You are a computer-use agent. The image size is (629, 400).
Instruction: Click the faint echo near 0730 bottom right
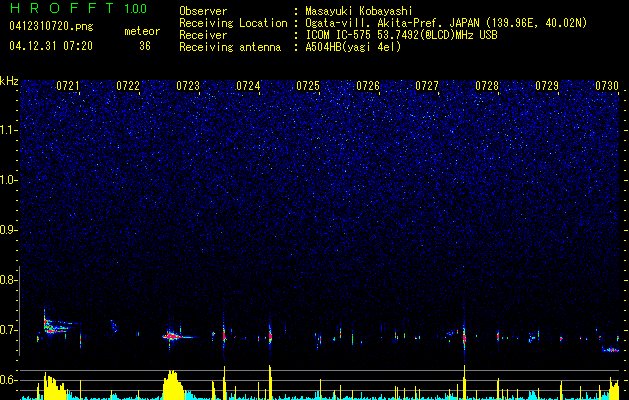(x=611, y=350)
